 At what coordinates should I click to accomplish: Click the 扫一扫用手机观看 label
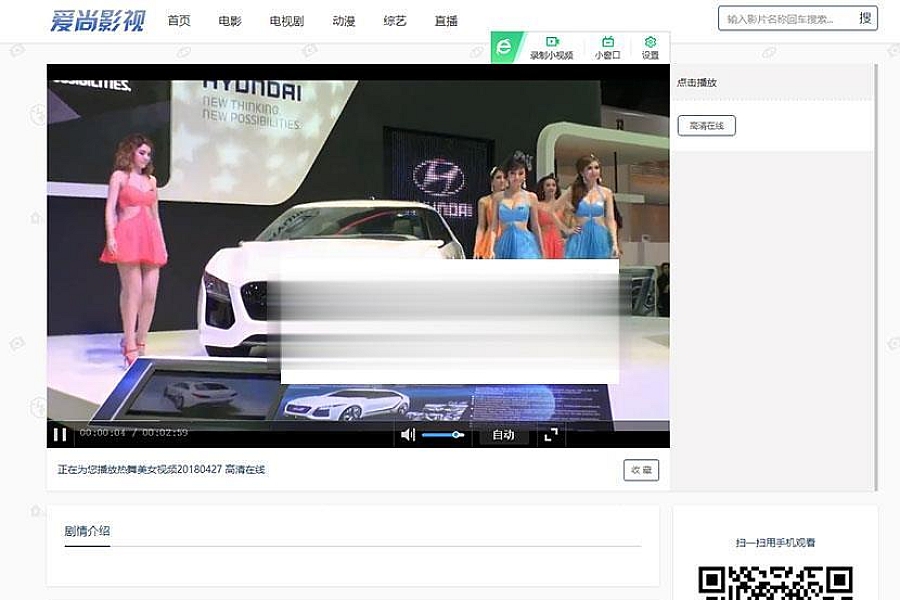775,543
